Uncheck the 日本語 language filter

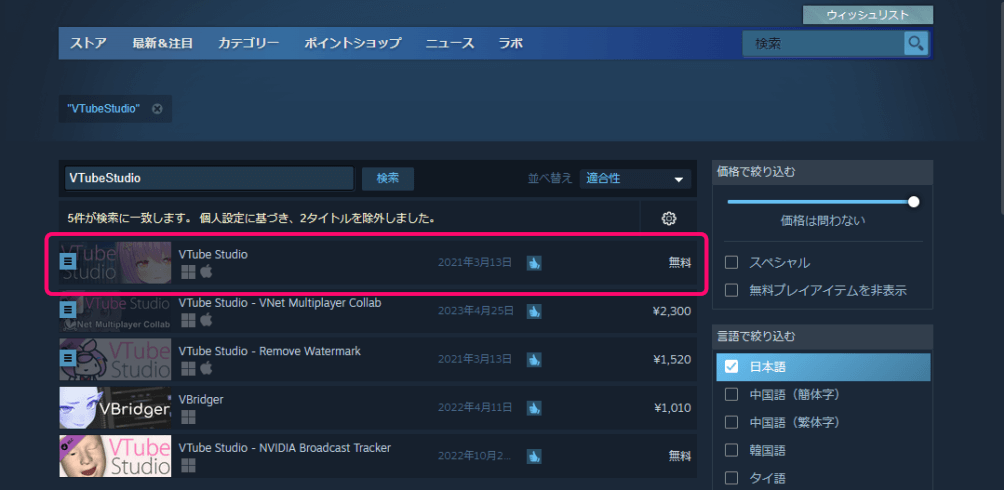pos(731,367)
